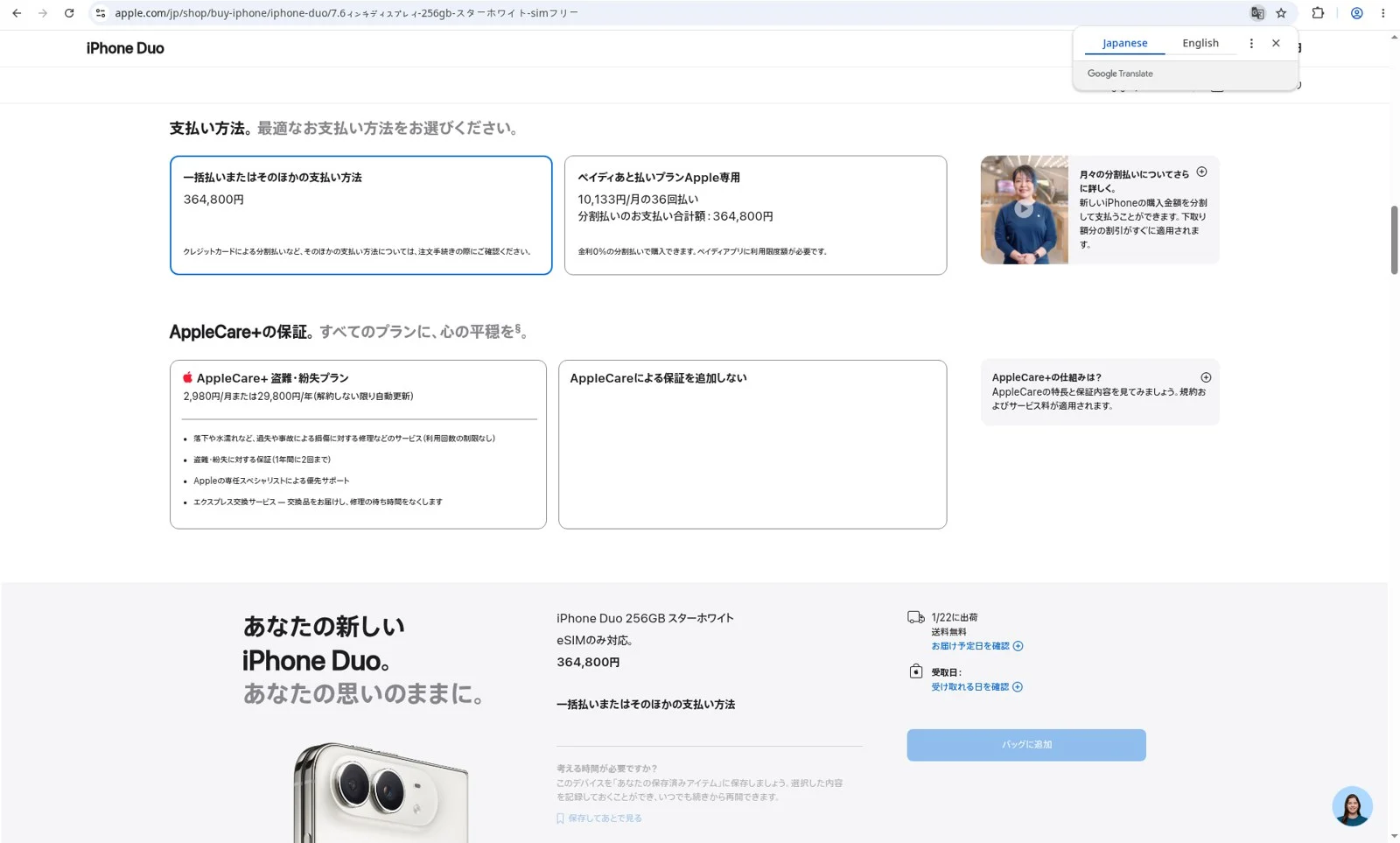Screen dimensions: 1400x843
Task: Click the AppleCare+の保証 section heading
Action: tap(241, 332)
